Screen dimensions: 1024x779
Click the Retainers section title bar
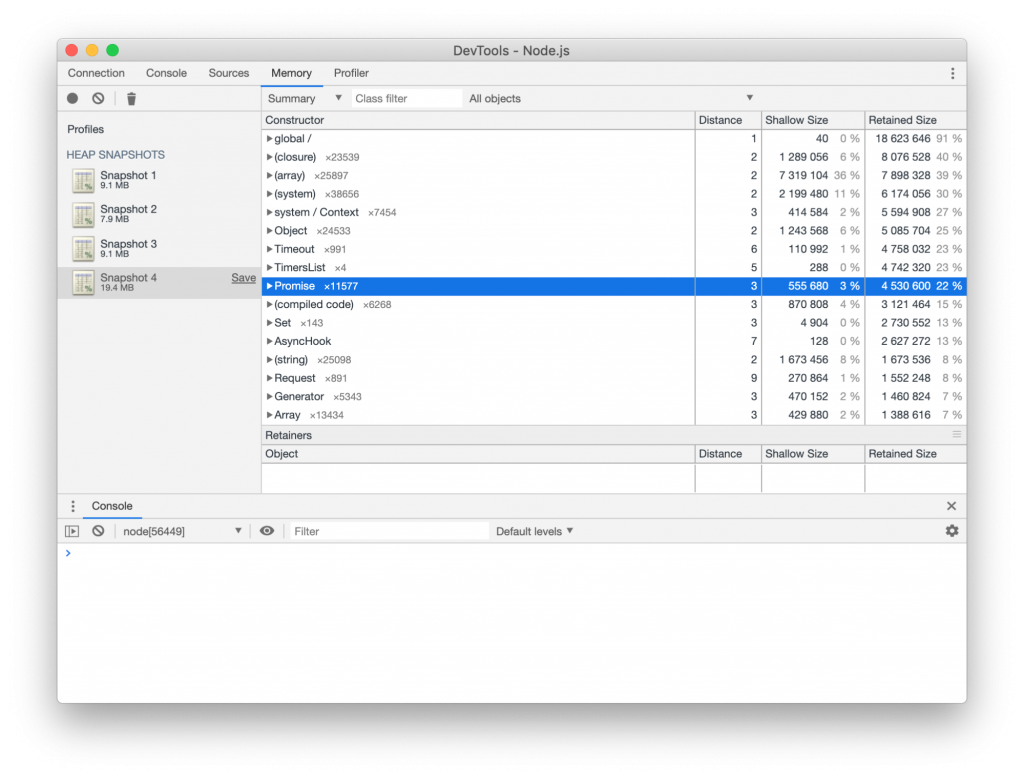click(x=614, y=435)
